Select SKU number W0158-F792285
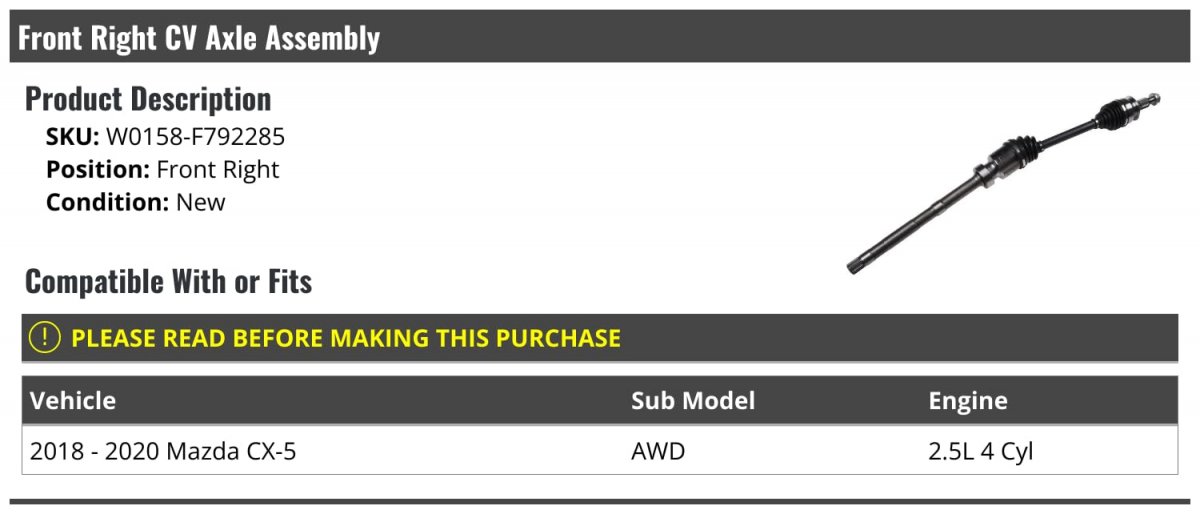 click(195, 137)
